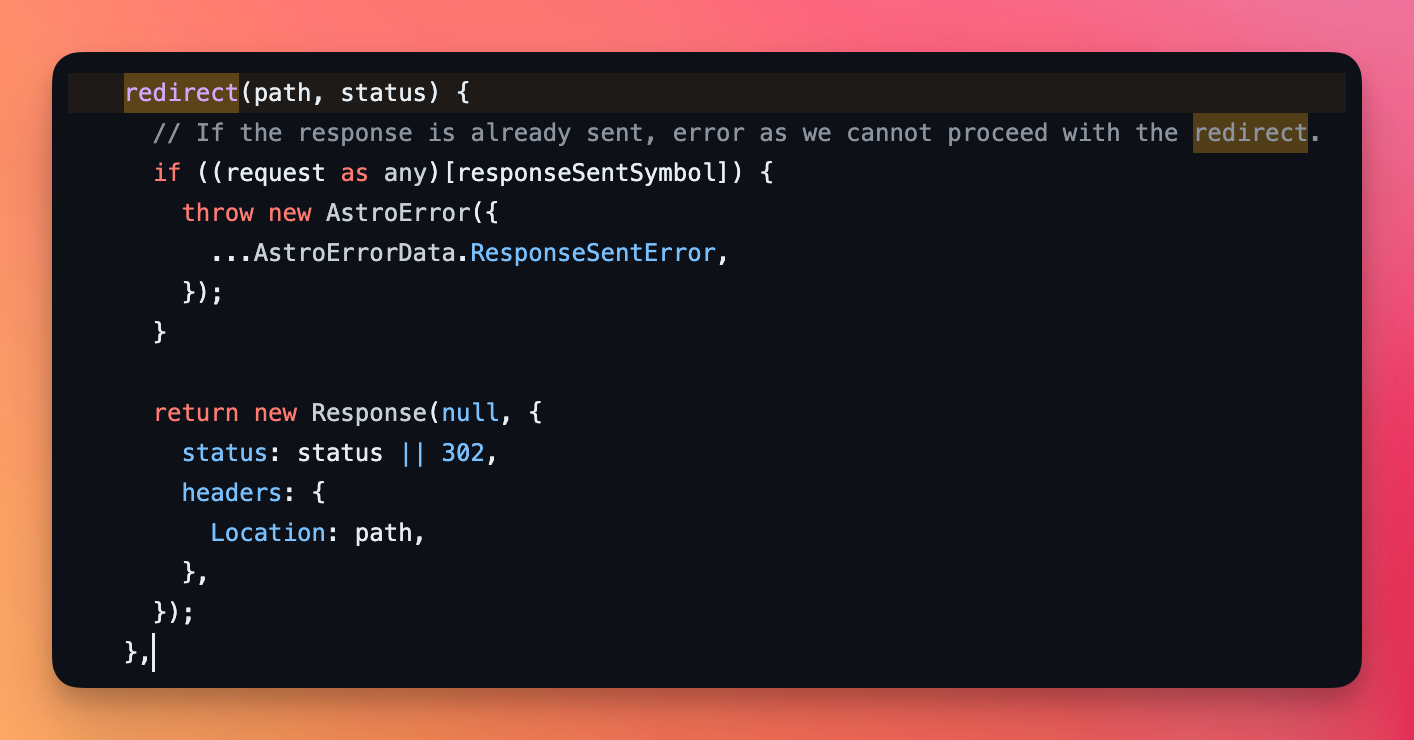
Task: Click the status parameter in function signature
Action: tap(383, 93)
